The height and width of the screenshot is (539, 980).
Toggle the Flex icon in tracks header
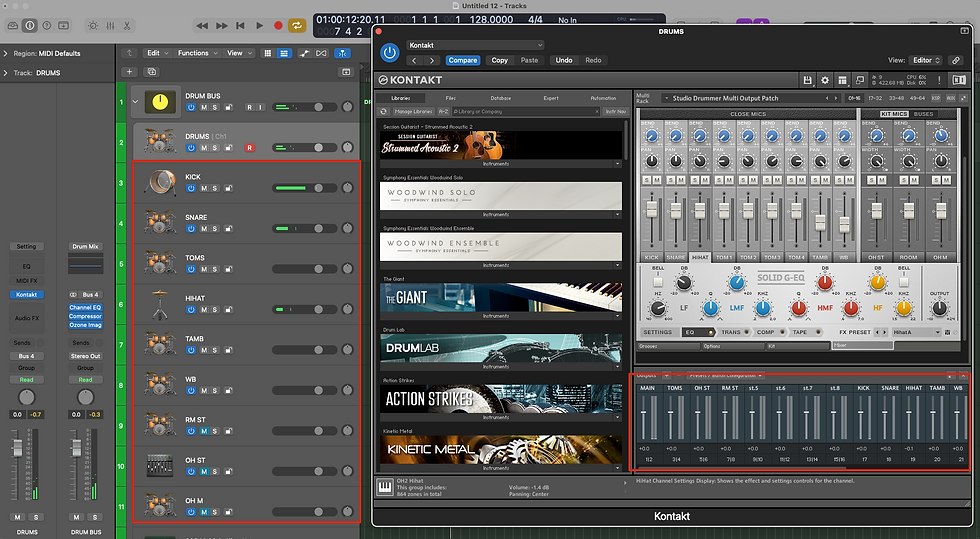click(x=321, y=53)
